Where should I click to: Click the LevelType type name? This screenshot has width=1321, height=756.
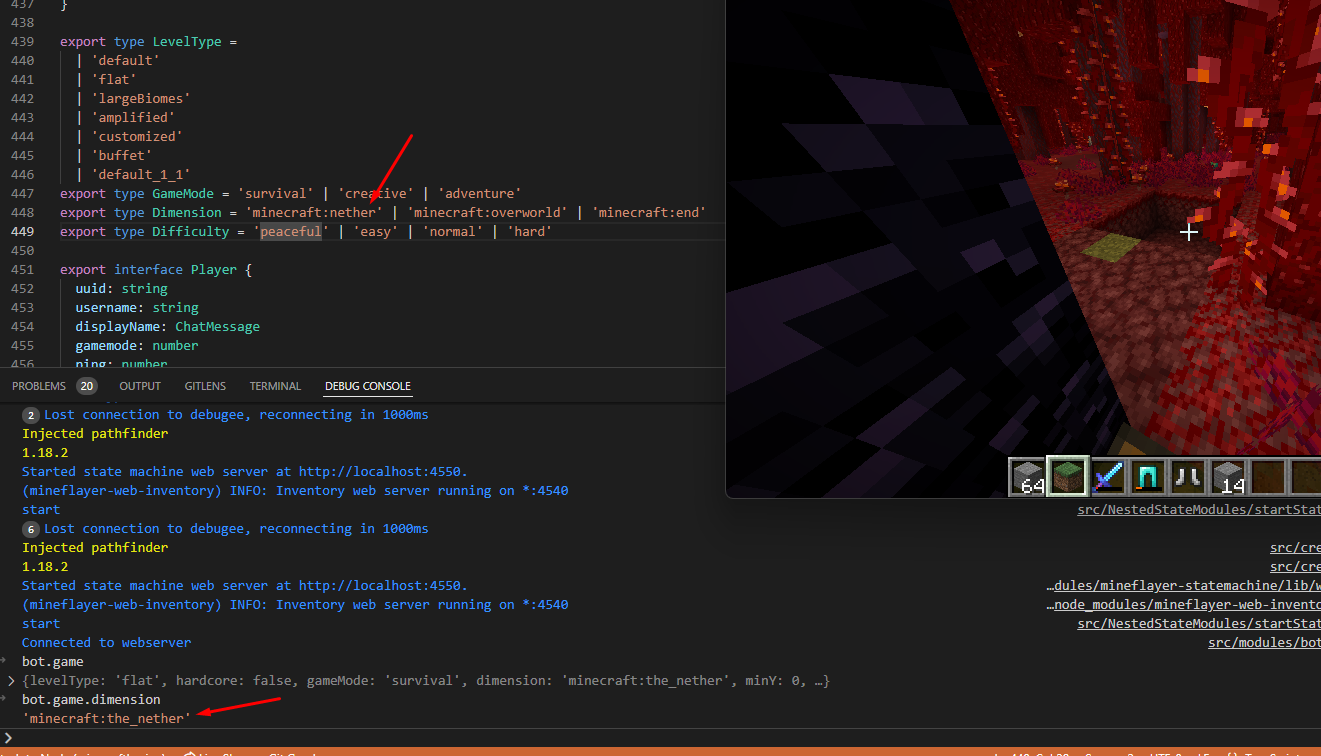click(x=186, y=42)
